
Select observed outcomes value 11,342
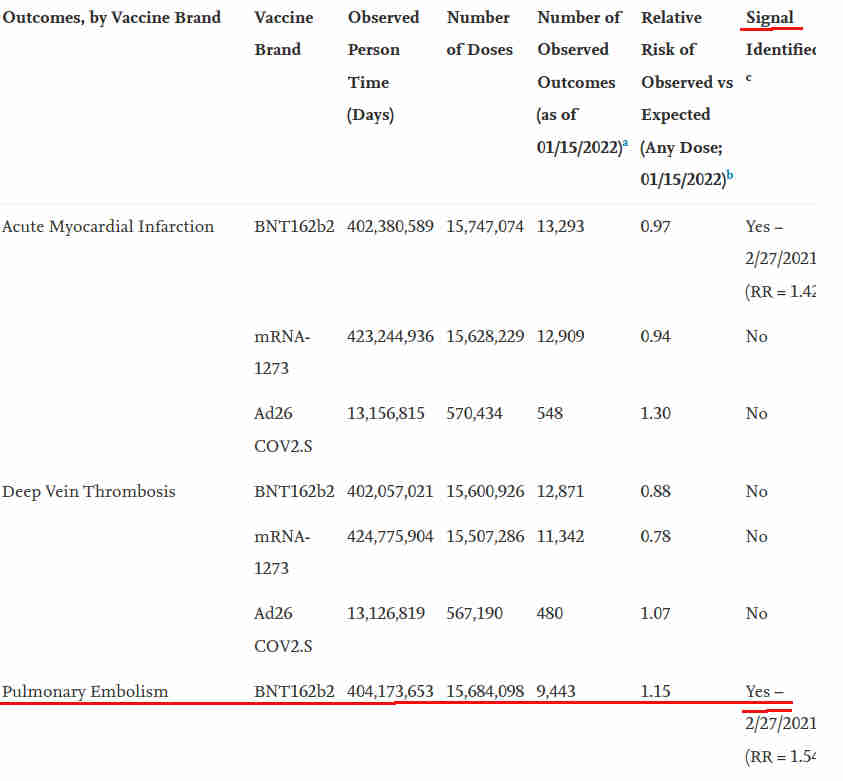pos(560,536)
